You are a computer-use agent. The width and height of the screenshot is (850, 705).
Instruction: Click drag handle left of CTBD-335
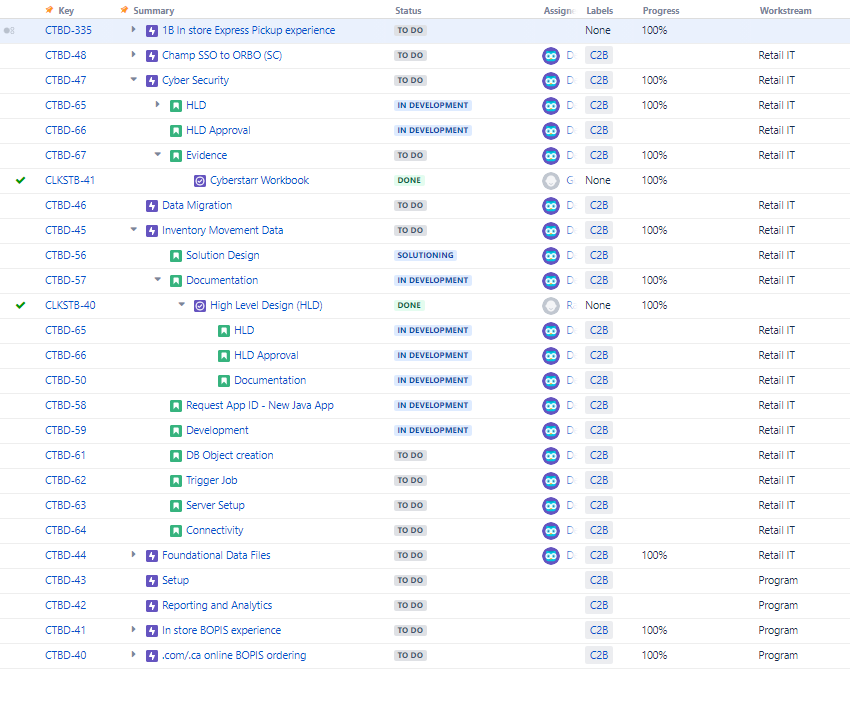9,31
